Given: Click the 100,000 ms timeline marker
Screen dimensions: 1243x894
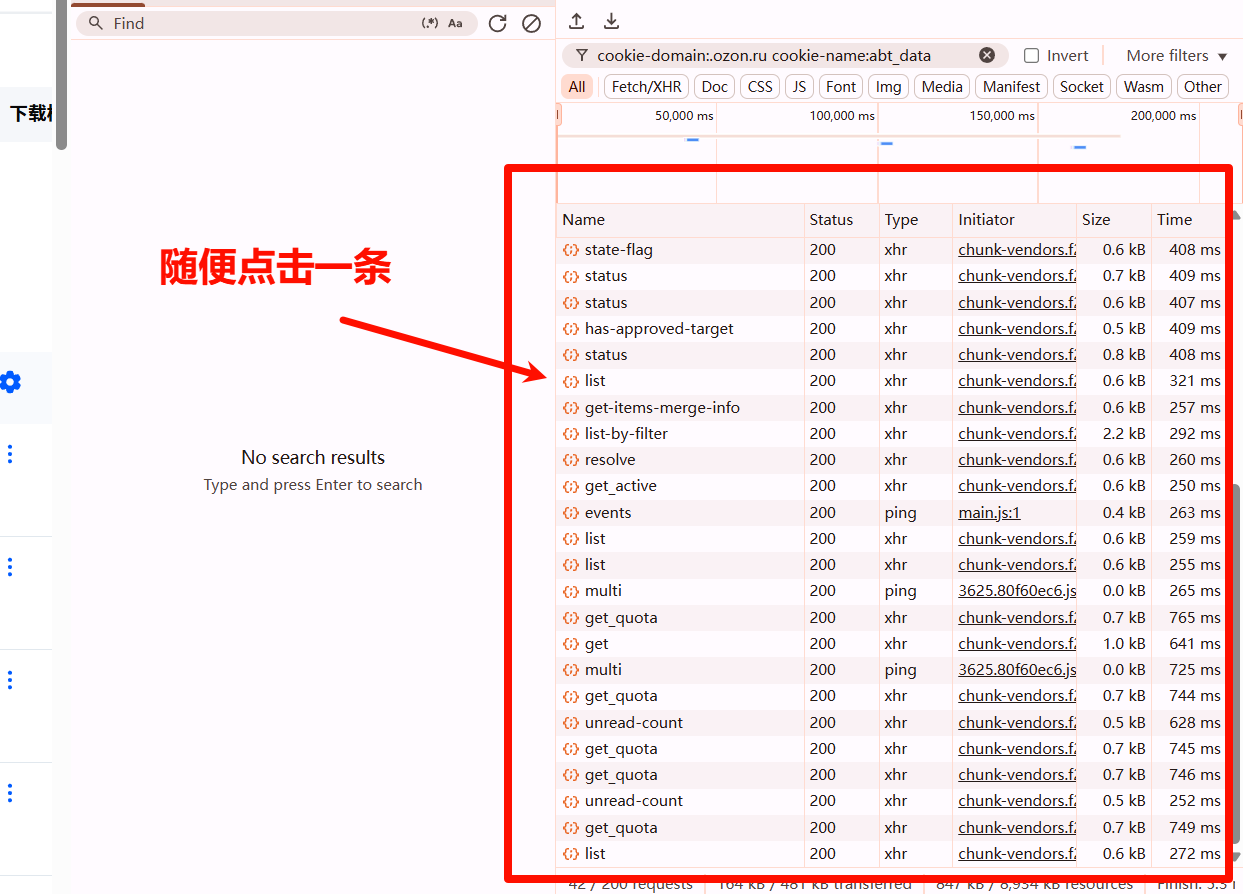Looking at the screenshot, I should (841, 116).
